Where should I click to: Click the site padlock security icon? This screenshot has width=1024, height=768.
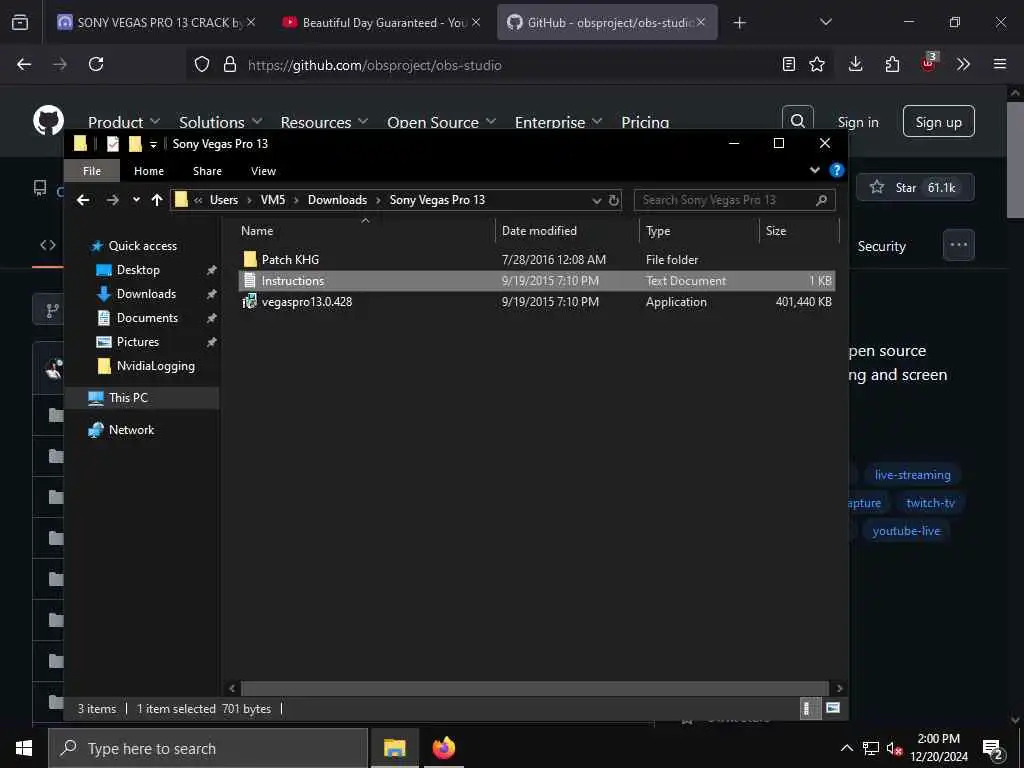click(x=230, y=64)
